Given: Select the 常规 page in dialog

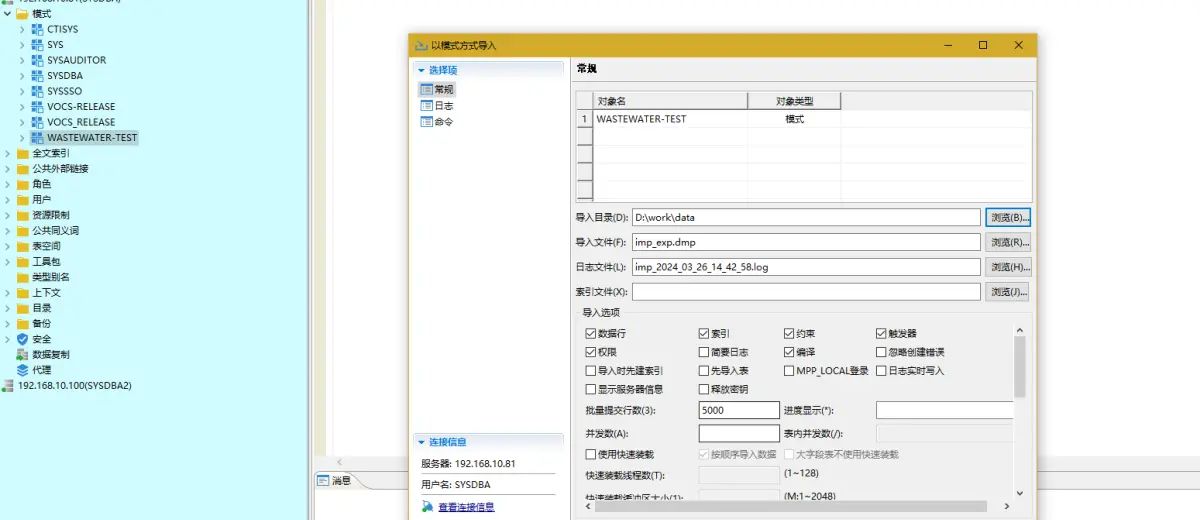Looking at the screenshot, I should click(x=437, y=89).
